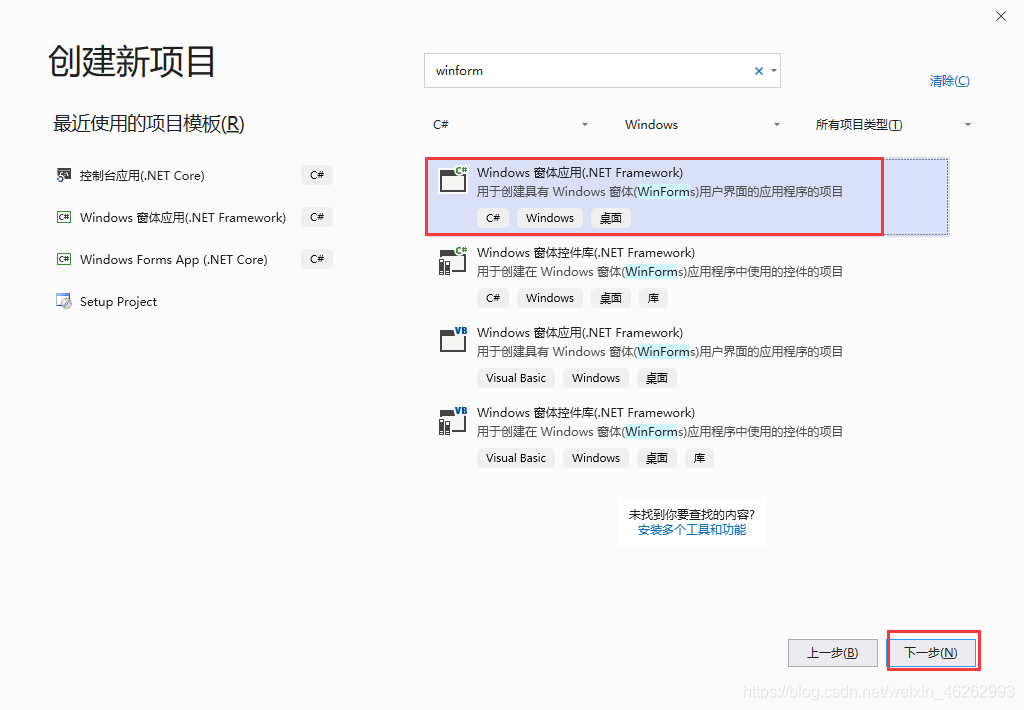Select C# Windows 窗体控件库(.NET Framework) result title
Viewport: 1024px width, 710px height.
tap(586, 253)
